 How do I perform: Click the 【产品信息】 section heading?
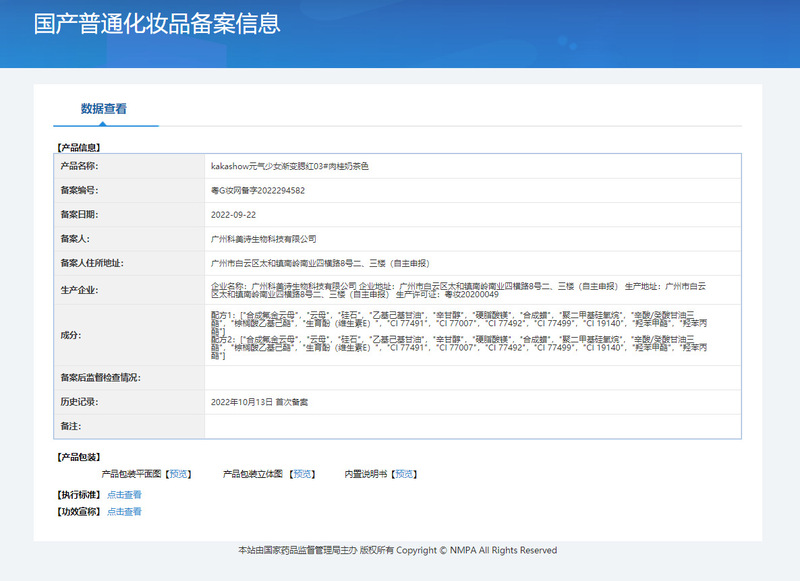77,147
